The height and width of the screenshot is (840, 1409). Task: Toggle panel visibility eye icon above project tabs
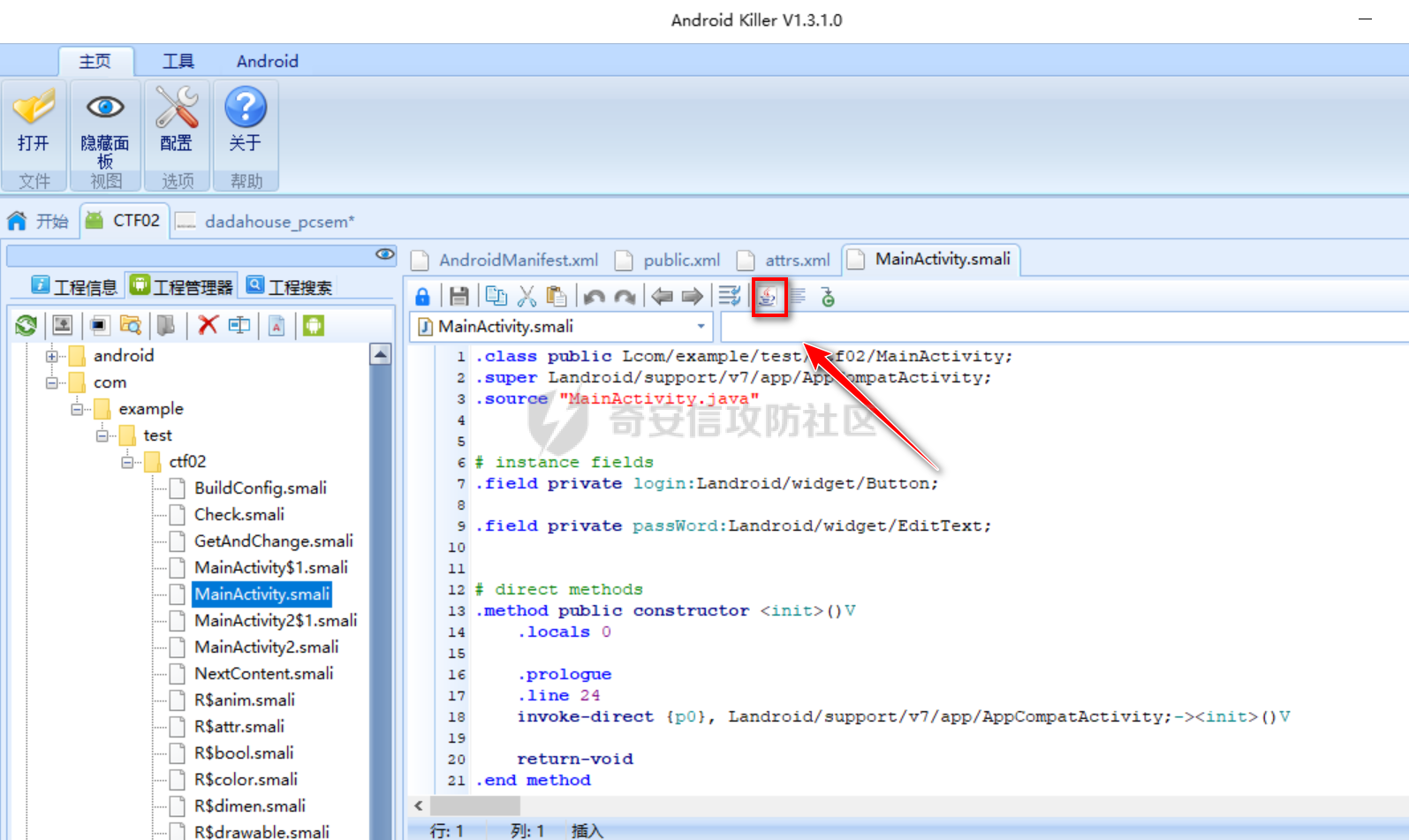click(x=385, y=254)
